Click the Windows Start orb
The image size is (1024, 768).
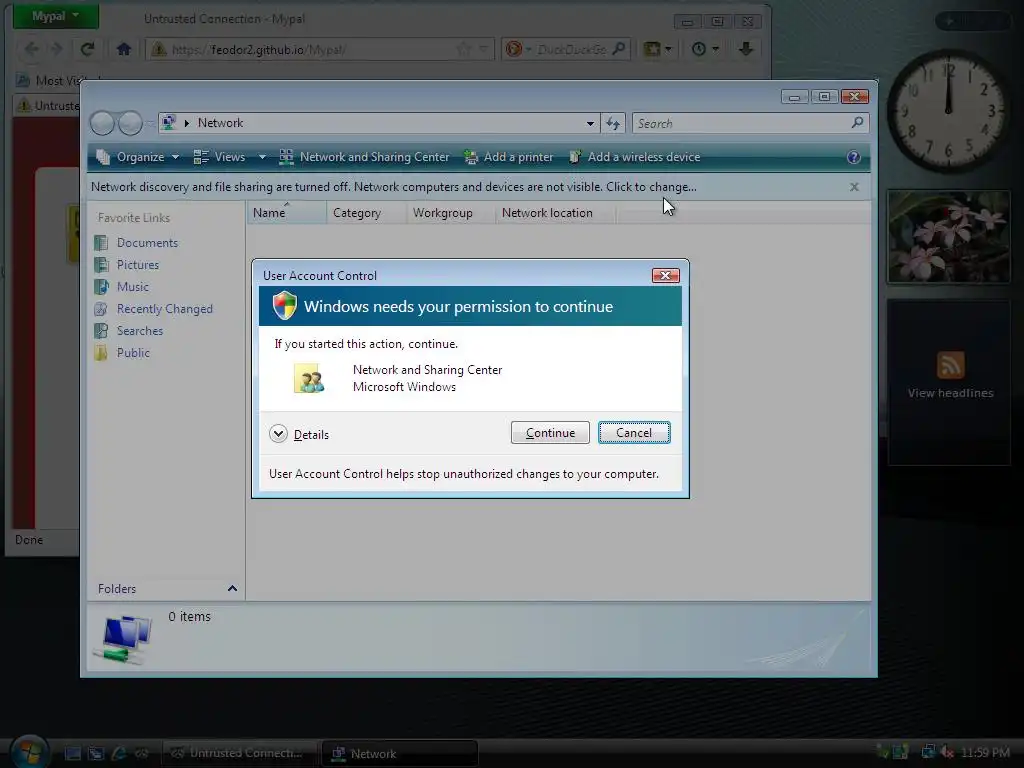coord(29,751)
